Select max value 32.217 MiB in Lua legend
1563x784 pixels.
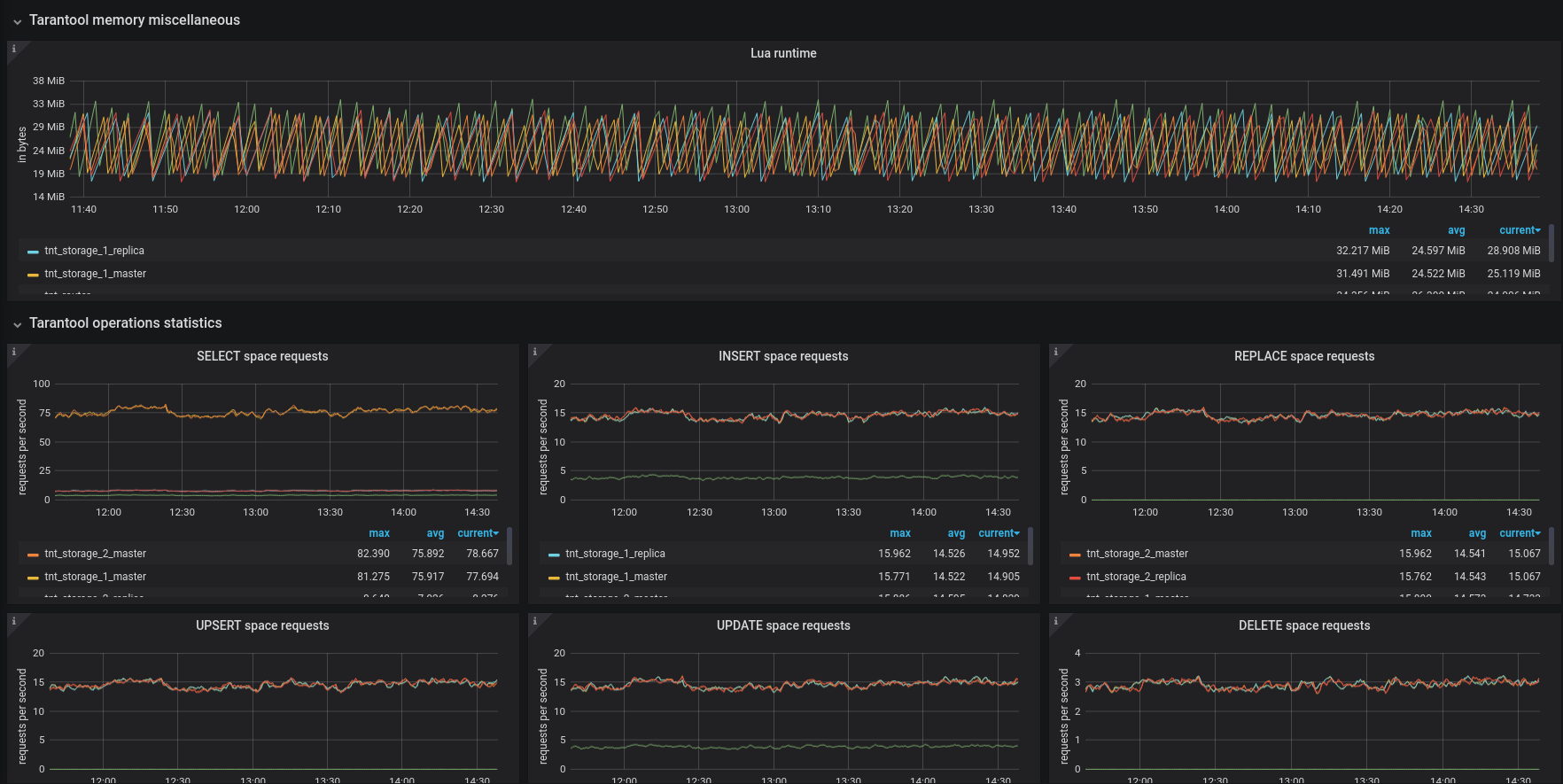(x=1363, y=251)
